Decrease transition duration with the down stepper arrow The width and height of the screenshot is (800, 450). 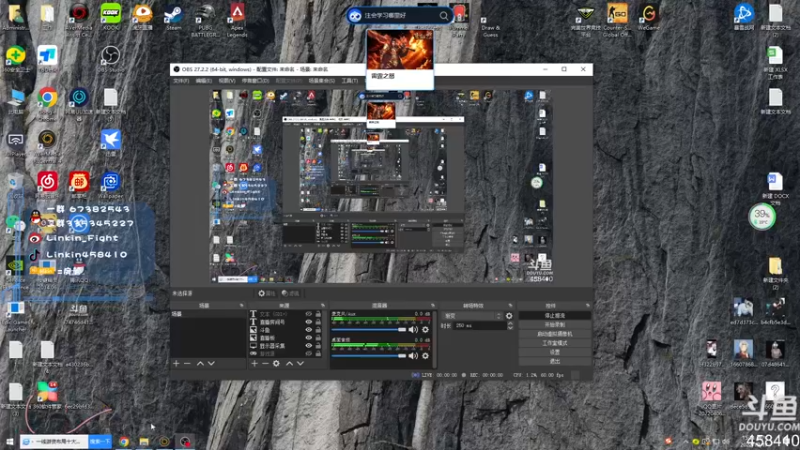tap(510, 328)
